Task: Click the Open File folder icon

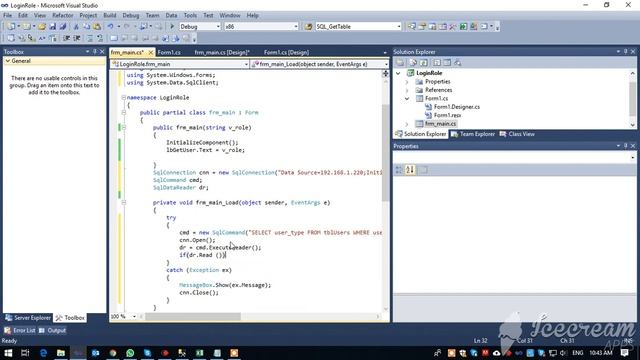Action: [42, 27]
